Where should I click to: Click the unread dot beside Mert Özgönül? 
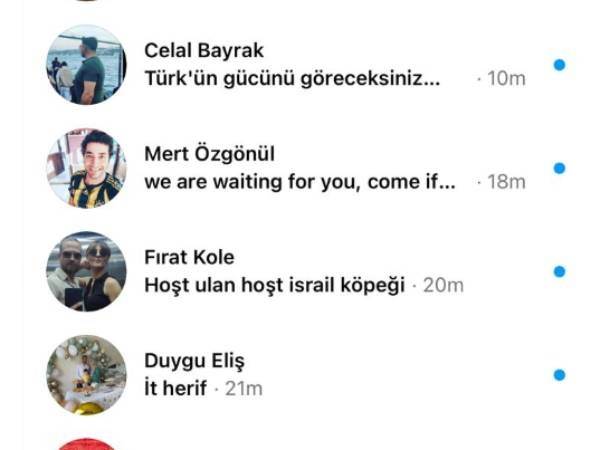[x=559, y=168]
